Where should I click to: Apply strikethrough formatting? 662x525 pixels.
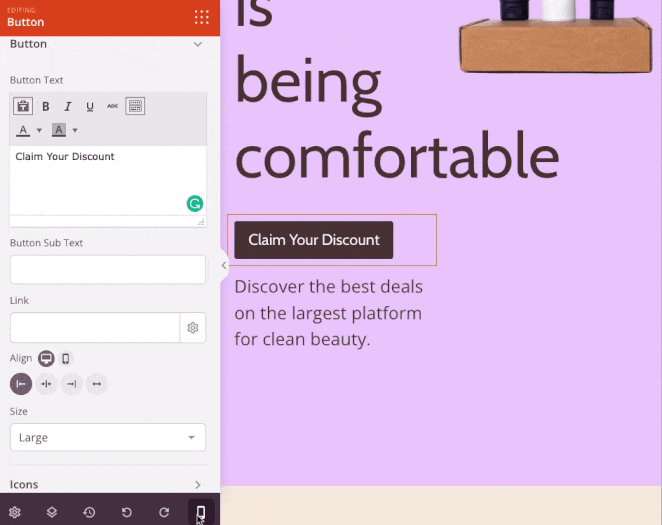tap(112, 106)
